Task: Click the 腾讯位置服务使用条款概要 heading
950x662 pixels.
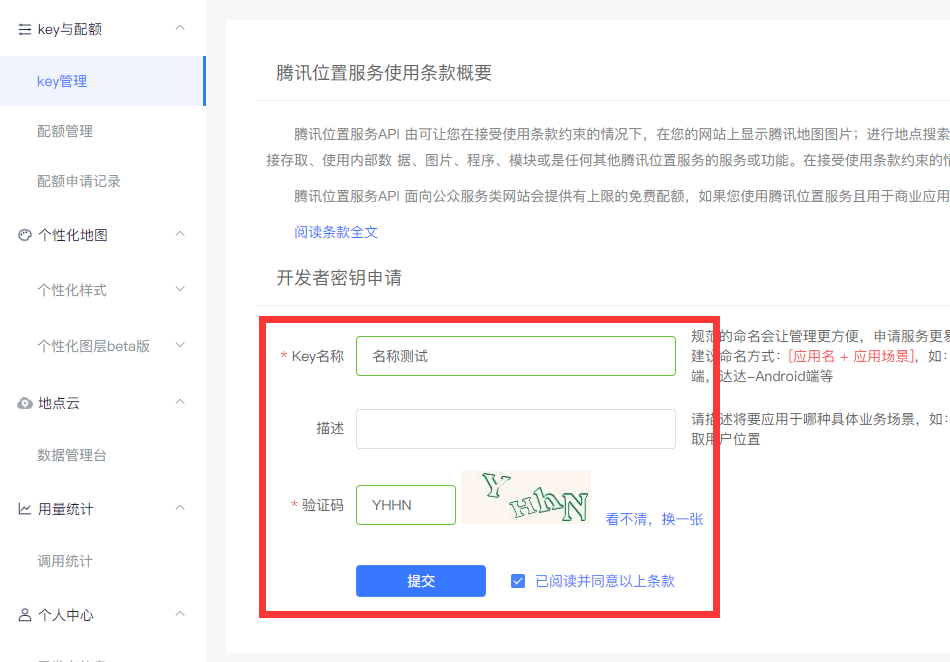Action: 384,73
